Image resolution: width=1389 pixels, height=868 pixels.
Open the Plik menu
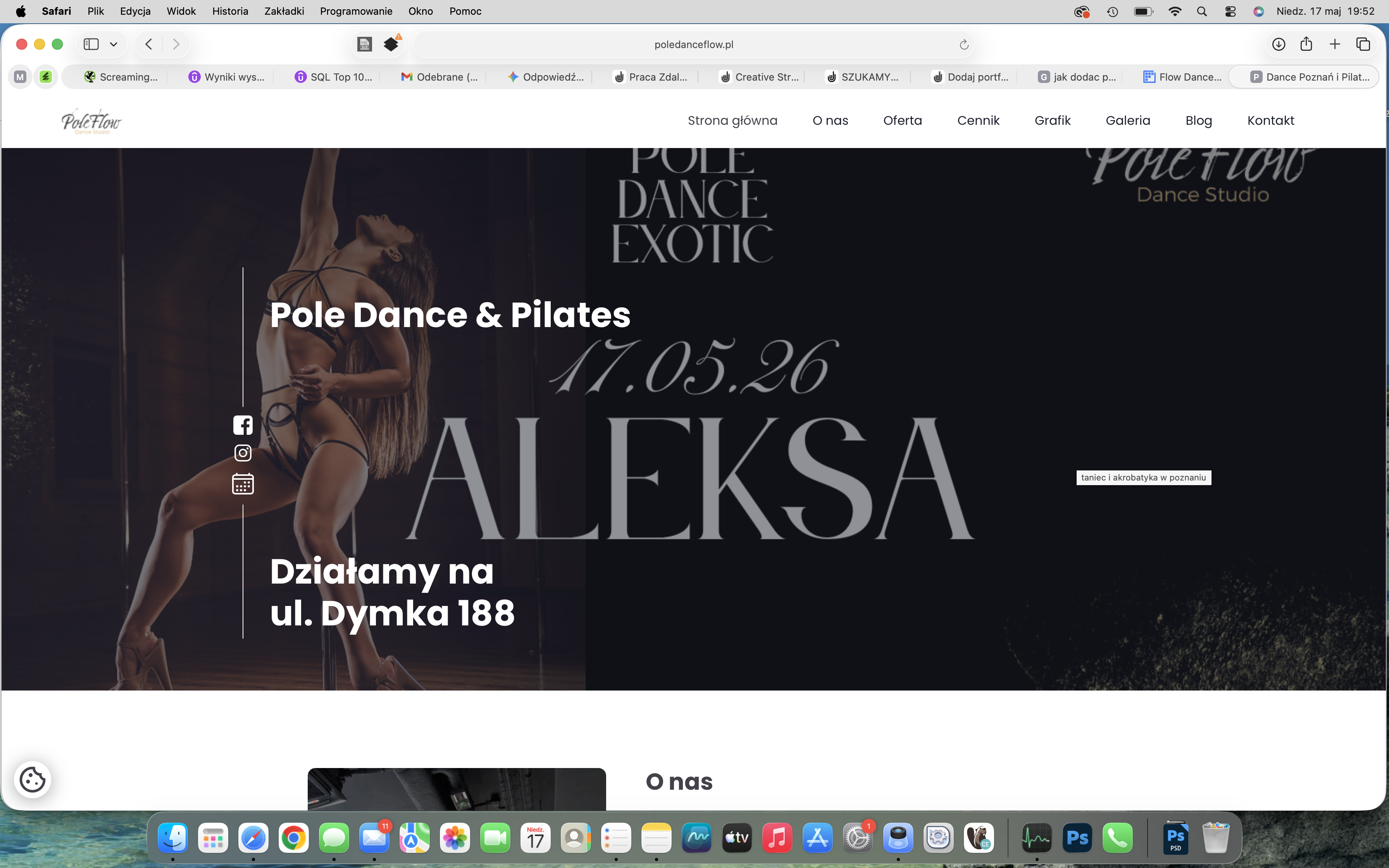(95, 11)
